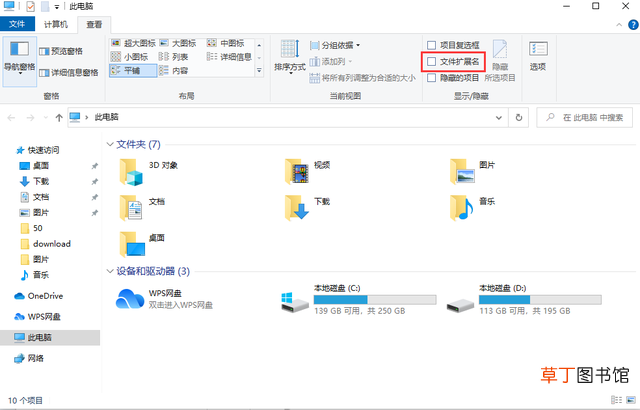Expand the layout gallery more arrow

point(259,71)
